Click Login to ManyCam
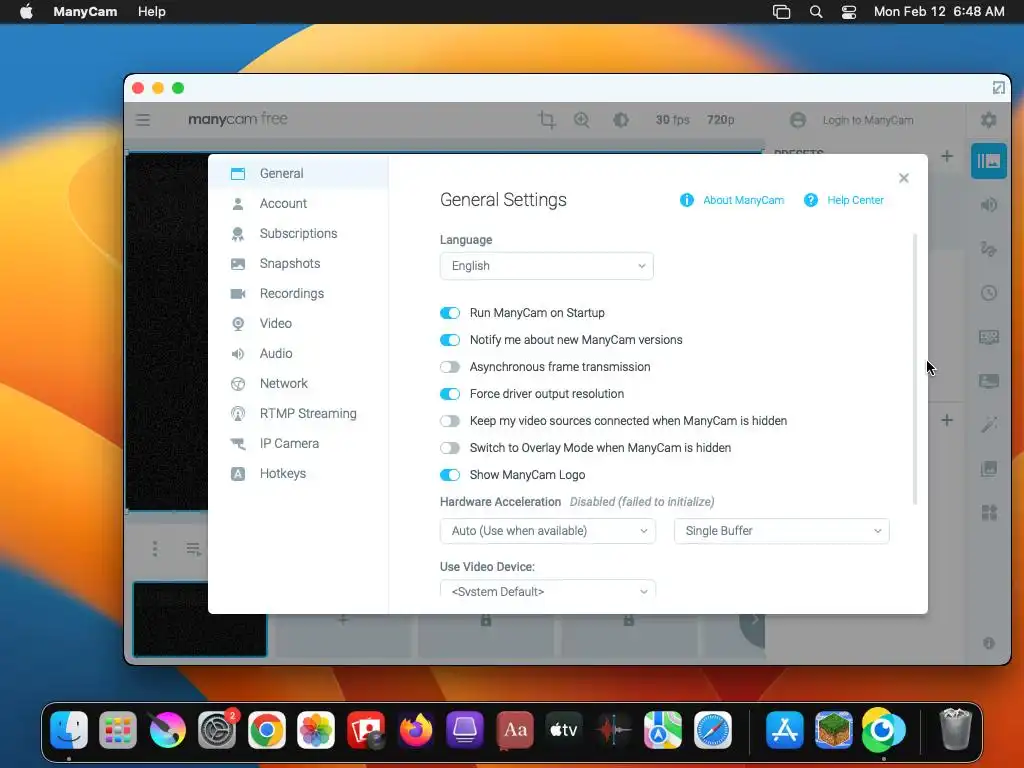This screenshot has width=1024, height=768. [x=868, y=120]
